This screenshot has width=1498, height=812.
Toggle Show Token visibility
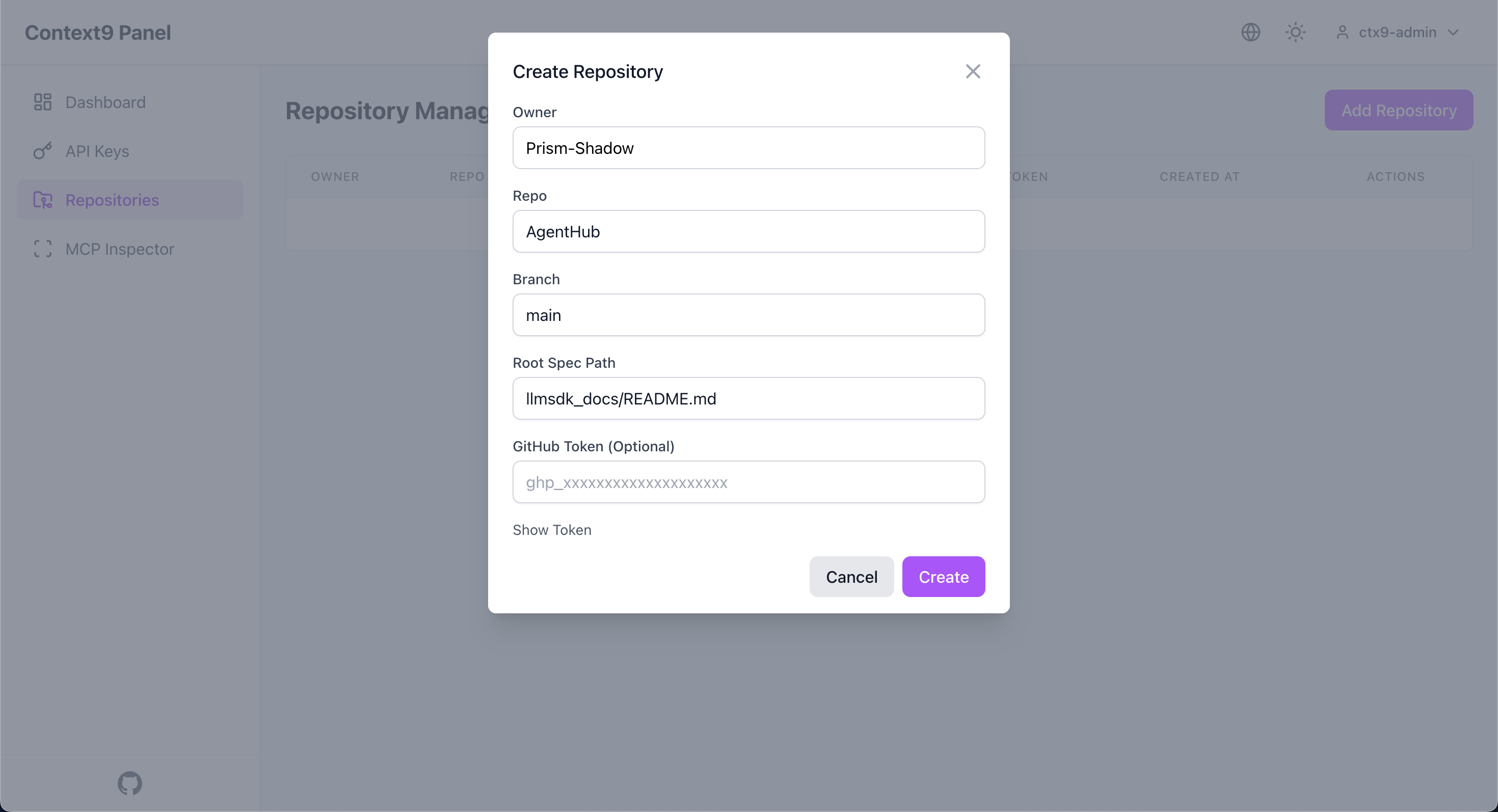(552, 529)
